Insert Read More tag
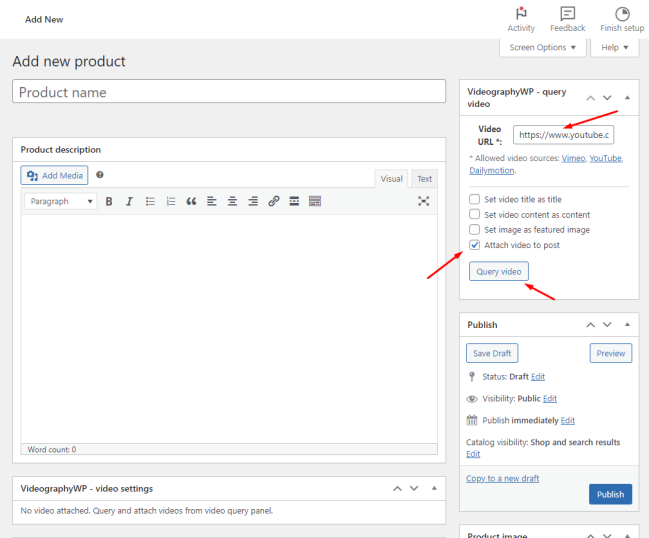This screenshot has width=649, height=538. click(x=294, y=202)
